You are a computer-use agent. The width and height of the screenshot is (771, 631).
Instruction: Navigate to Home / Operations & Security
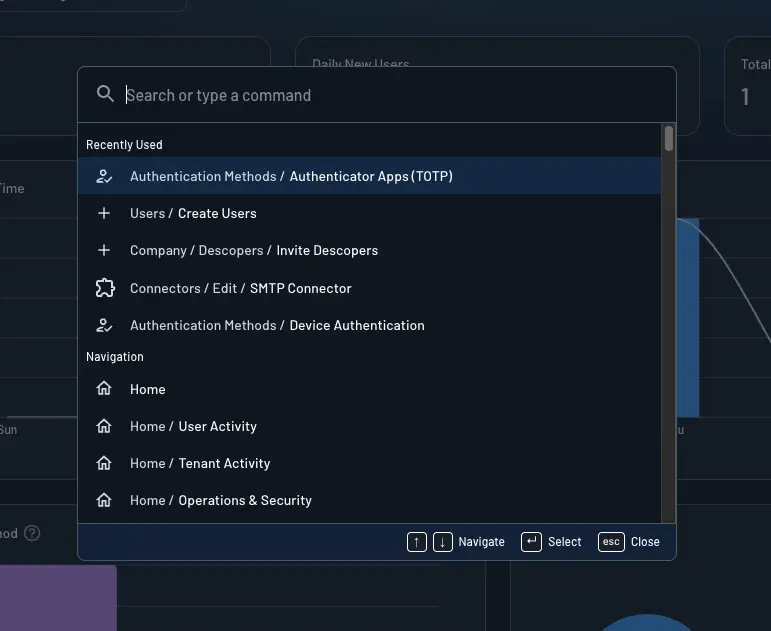click(369, 500)
